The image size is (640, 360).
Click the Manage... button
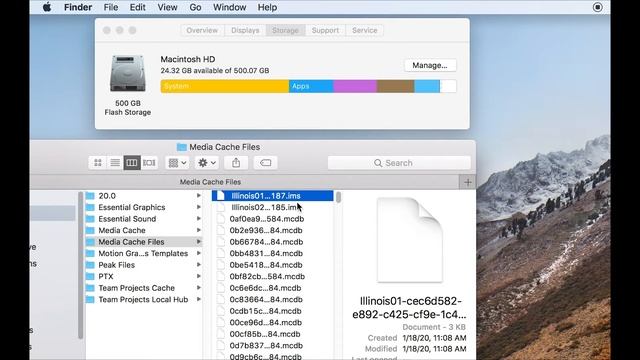[x=430, y=65]
